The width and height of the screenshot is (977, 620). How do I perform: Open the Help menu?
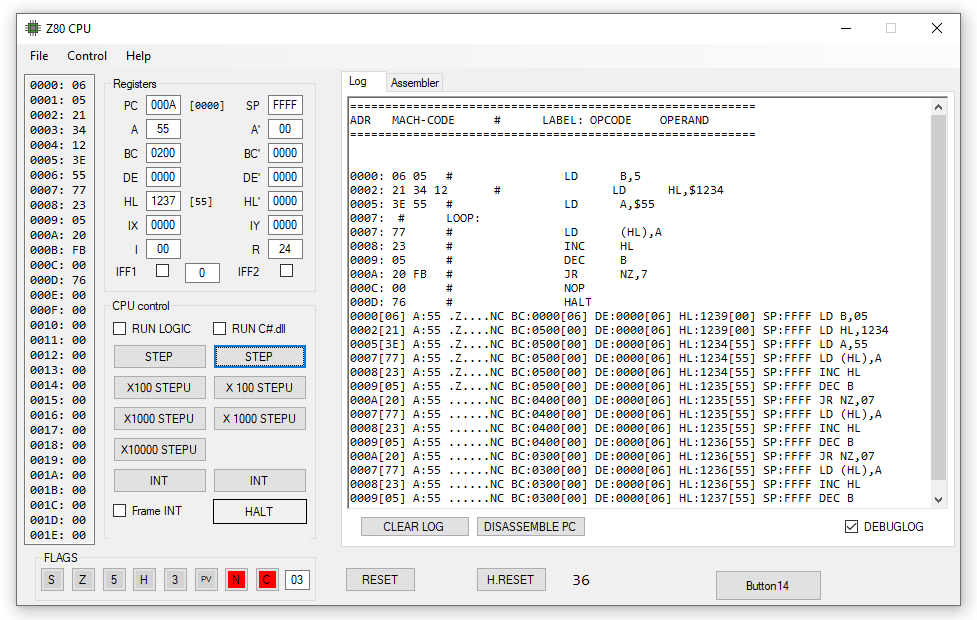[138, 55]
